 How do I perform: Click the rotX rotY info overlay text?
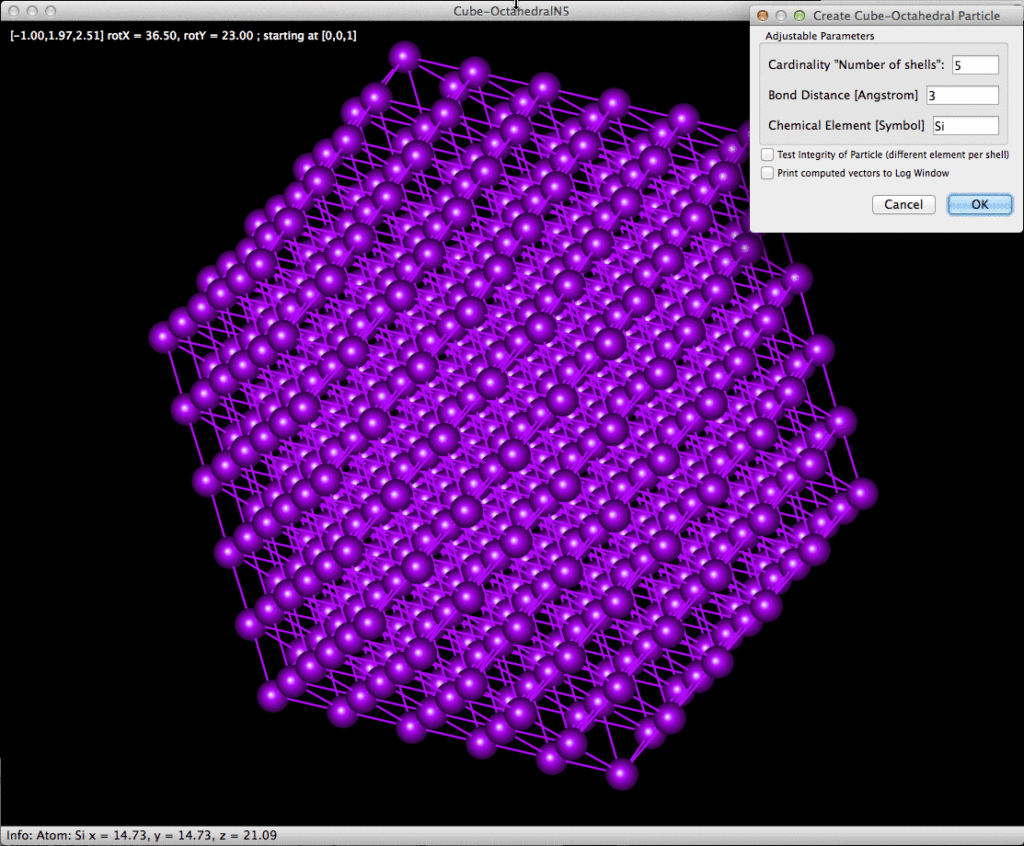[x=183, y=35]
